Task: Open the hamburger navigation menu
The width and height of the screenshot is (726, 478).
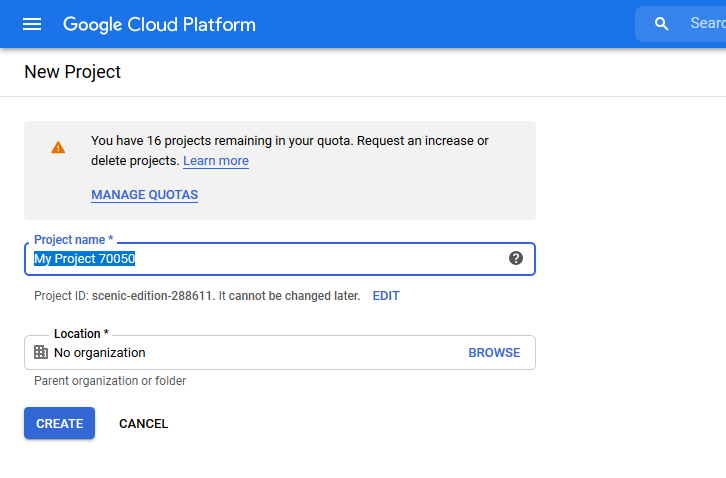Action: pos(32,24)
